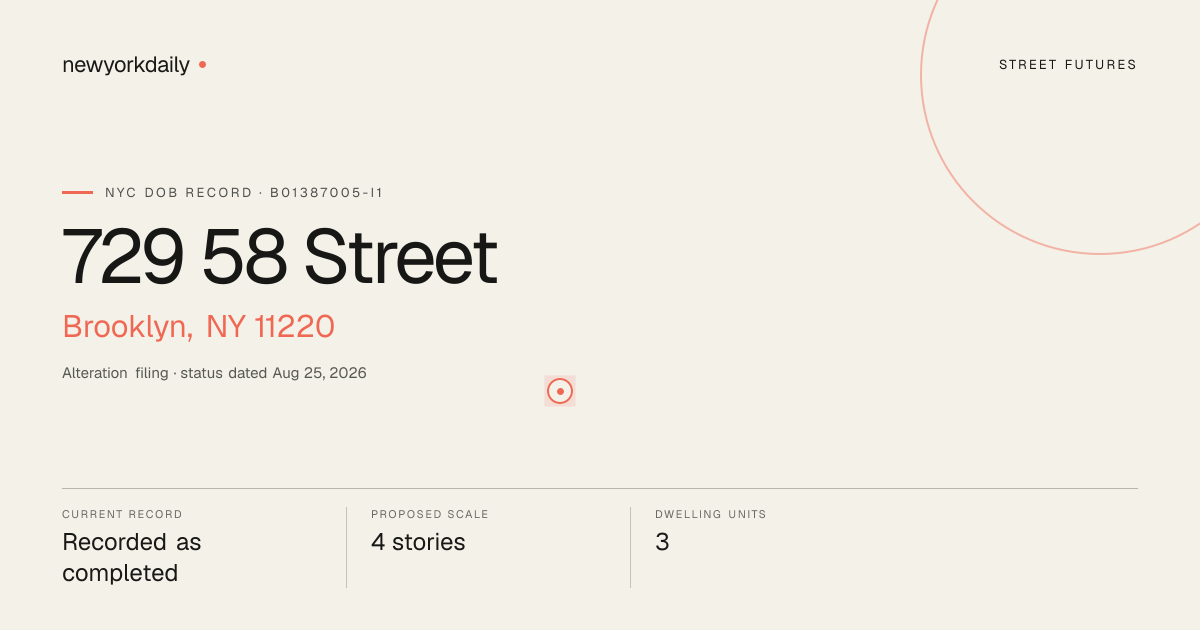Click the Alteration filing status date line
Image resolution: width=1200 pixels, height=630 pixels.
point(214,373)
